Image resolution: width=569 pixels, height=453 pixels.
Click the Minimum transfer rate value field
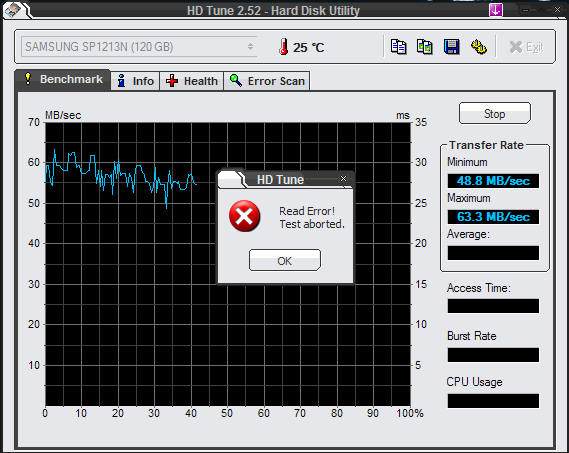tap(493, 181)
